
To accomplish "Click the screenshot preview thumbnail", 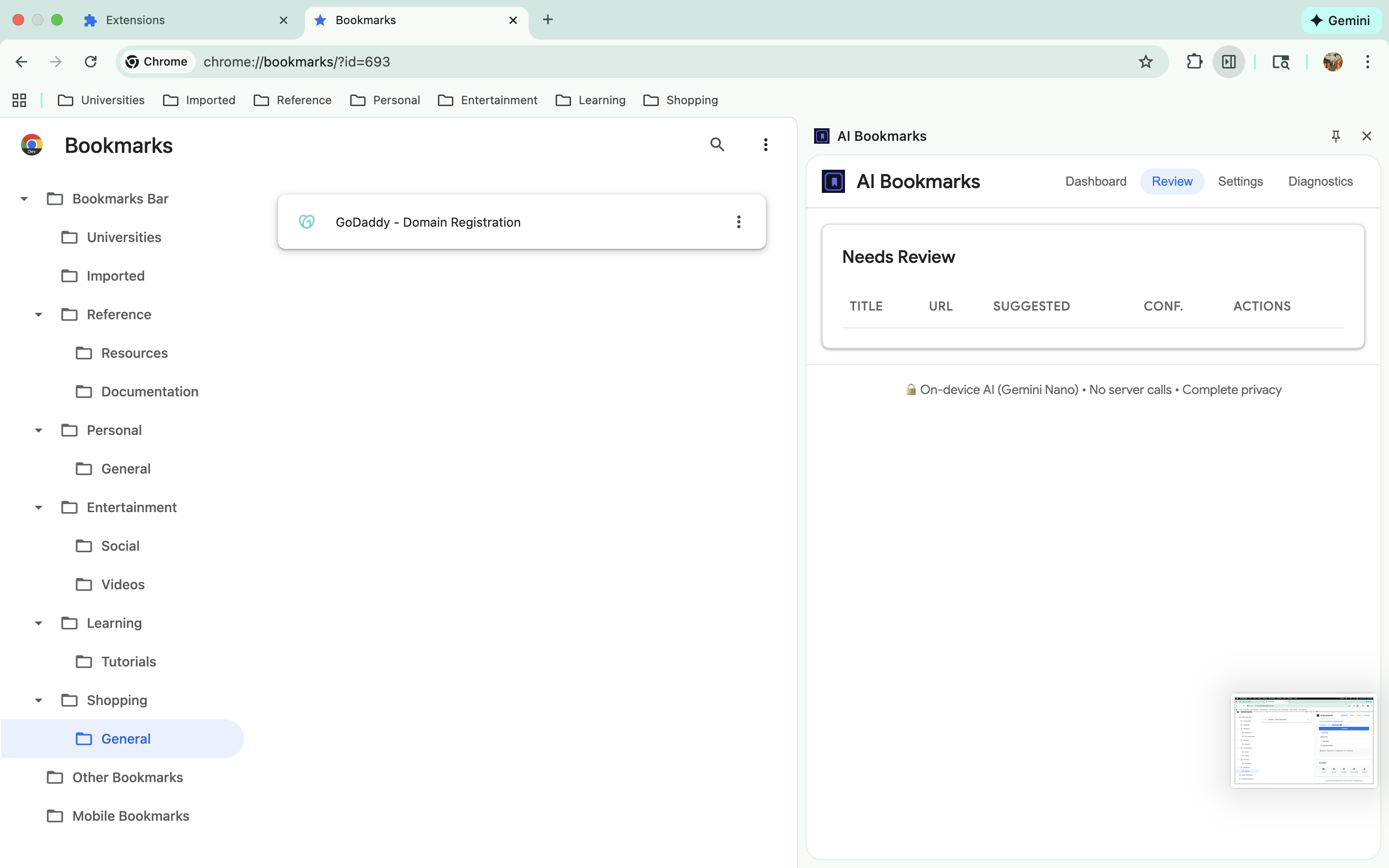I will pos(1303,741).
